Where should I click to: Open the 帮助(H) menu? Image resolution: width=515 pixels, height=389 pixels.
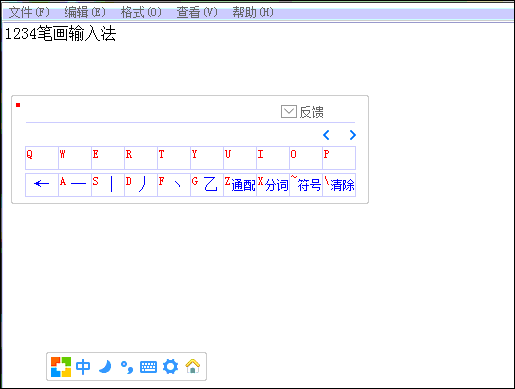click(253, 12)
